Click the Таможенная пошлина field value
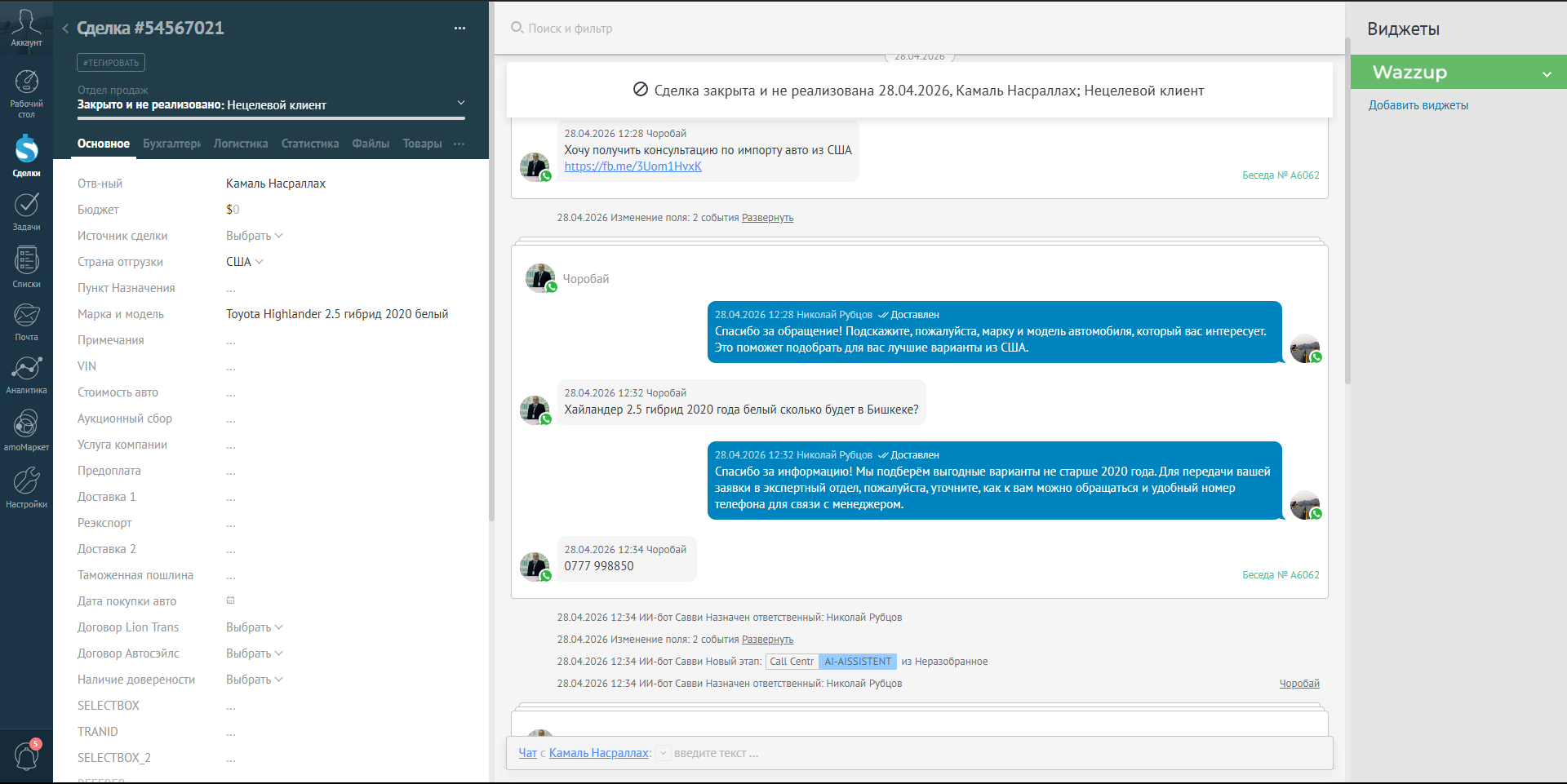The width and height of the screenshot is (1567, 784). click(x=231, y=575)
